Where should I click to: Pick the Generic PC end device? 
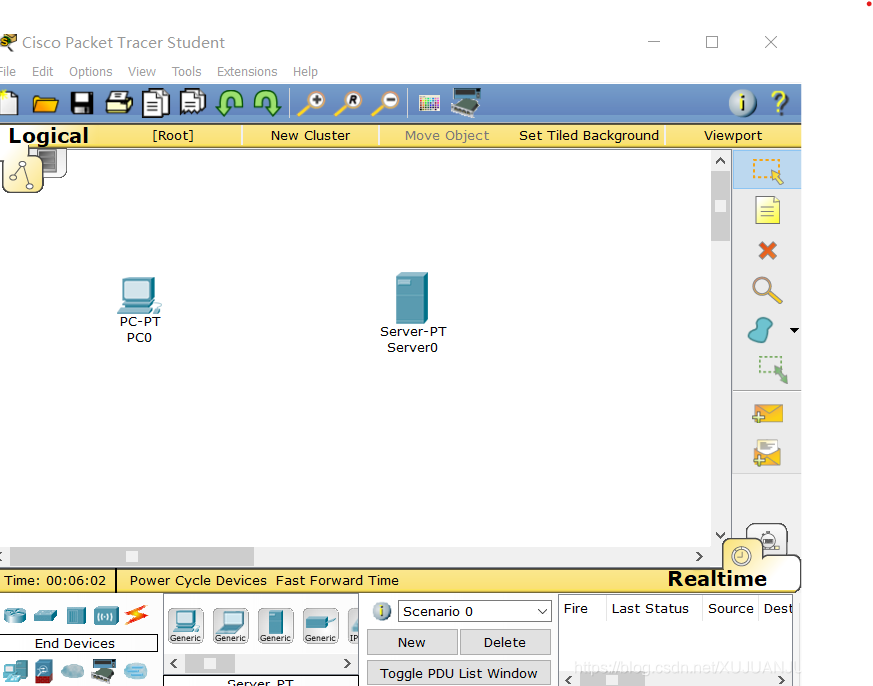[x=185, y=625]
